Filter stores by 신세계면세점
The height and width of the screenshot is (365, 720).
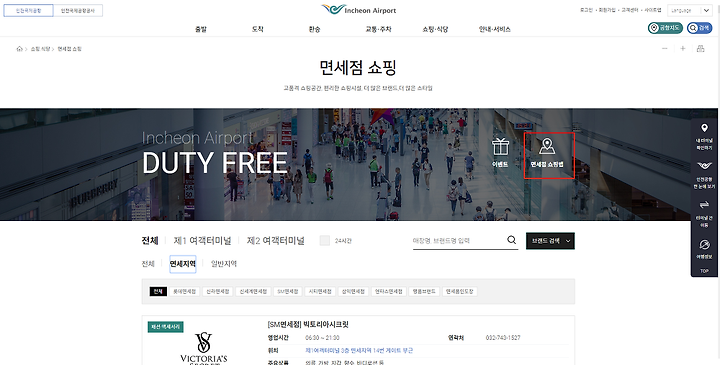click(253, 292)
